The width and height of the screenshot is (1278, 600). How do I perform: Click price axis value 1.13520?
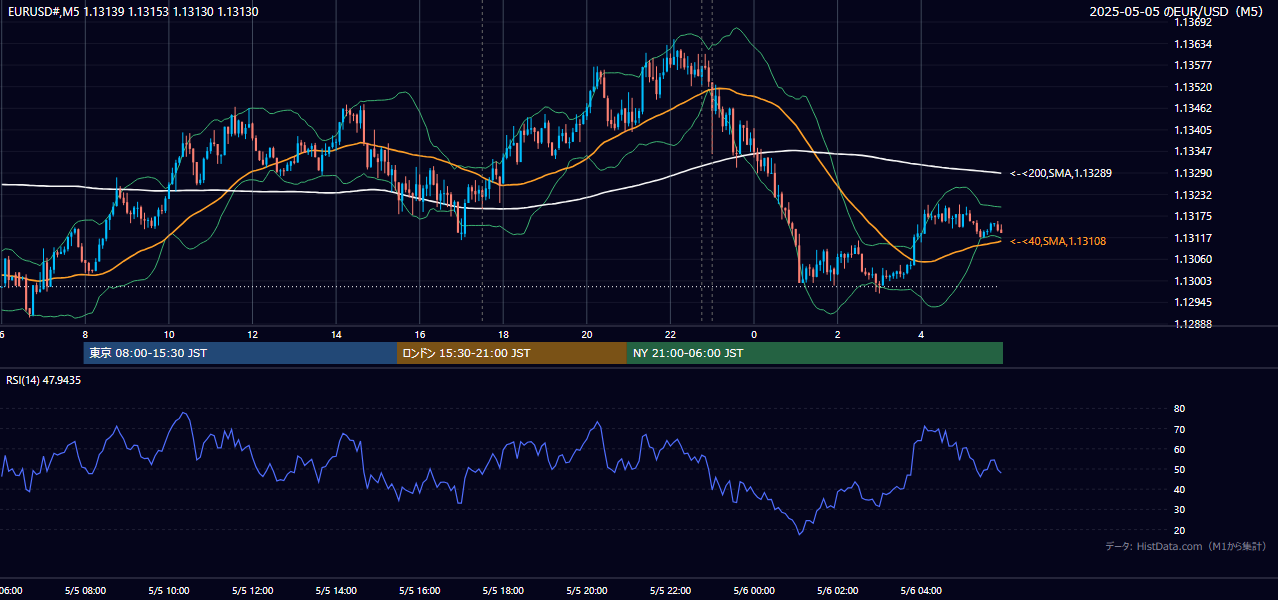(x=1194, y=87)
